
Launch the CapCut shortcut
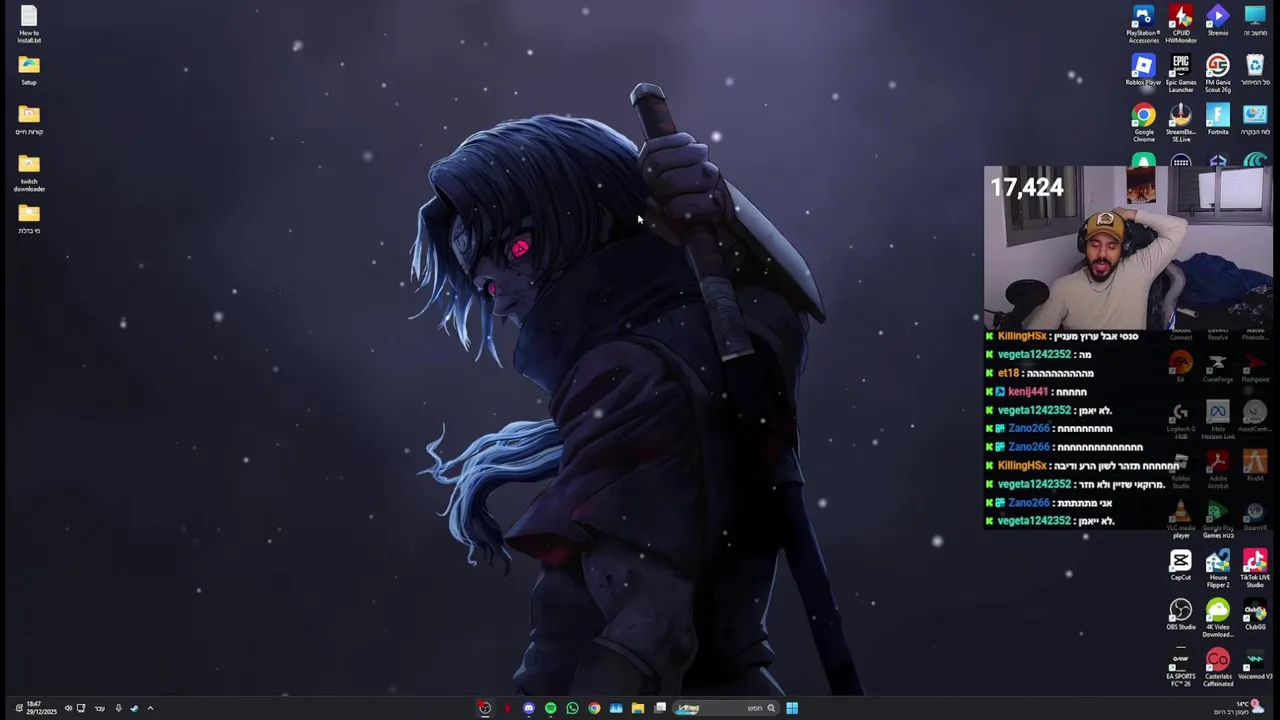tap(1181, 565)
